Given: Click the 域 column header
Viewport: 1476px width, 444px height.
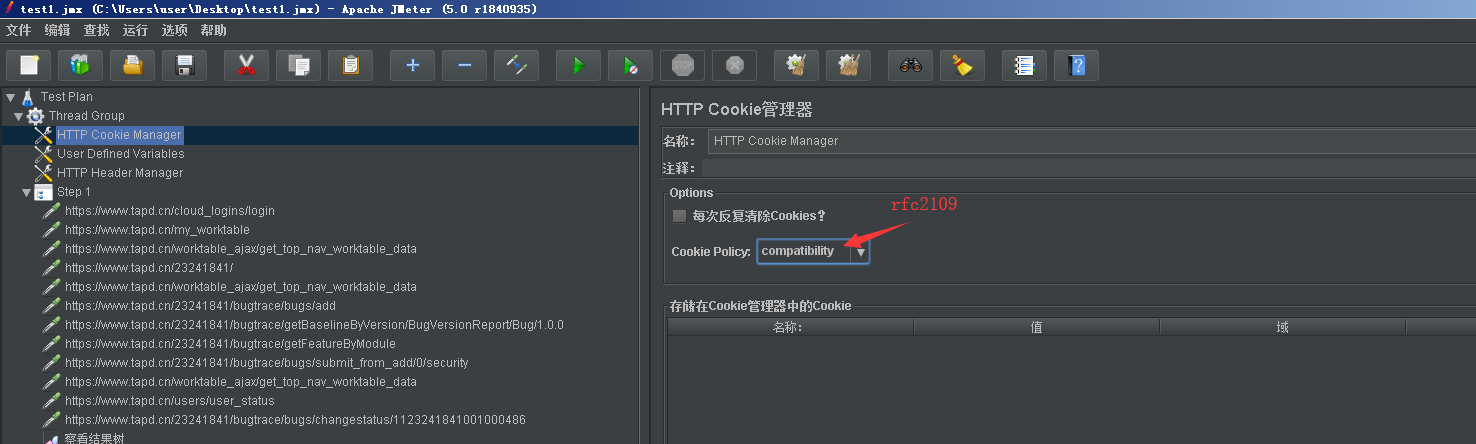Looking at the screenshot, I should 1282,327.
